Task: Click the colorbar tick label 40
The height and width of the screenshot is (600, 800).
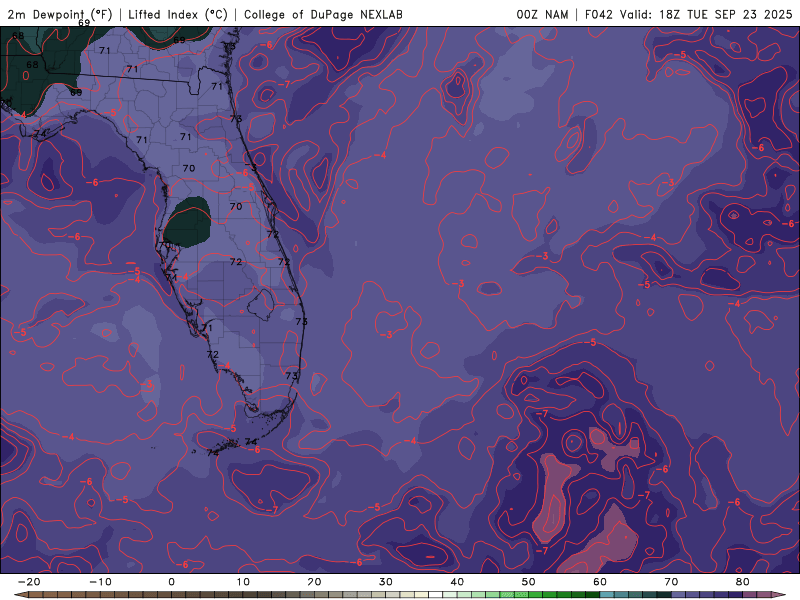Action: coord(457,582)
